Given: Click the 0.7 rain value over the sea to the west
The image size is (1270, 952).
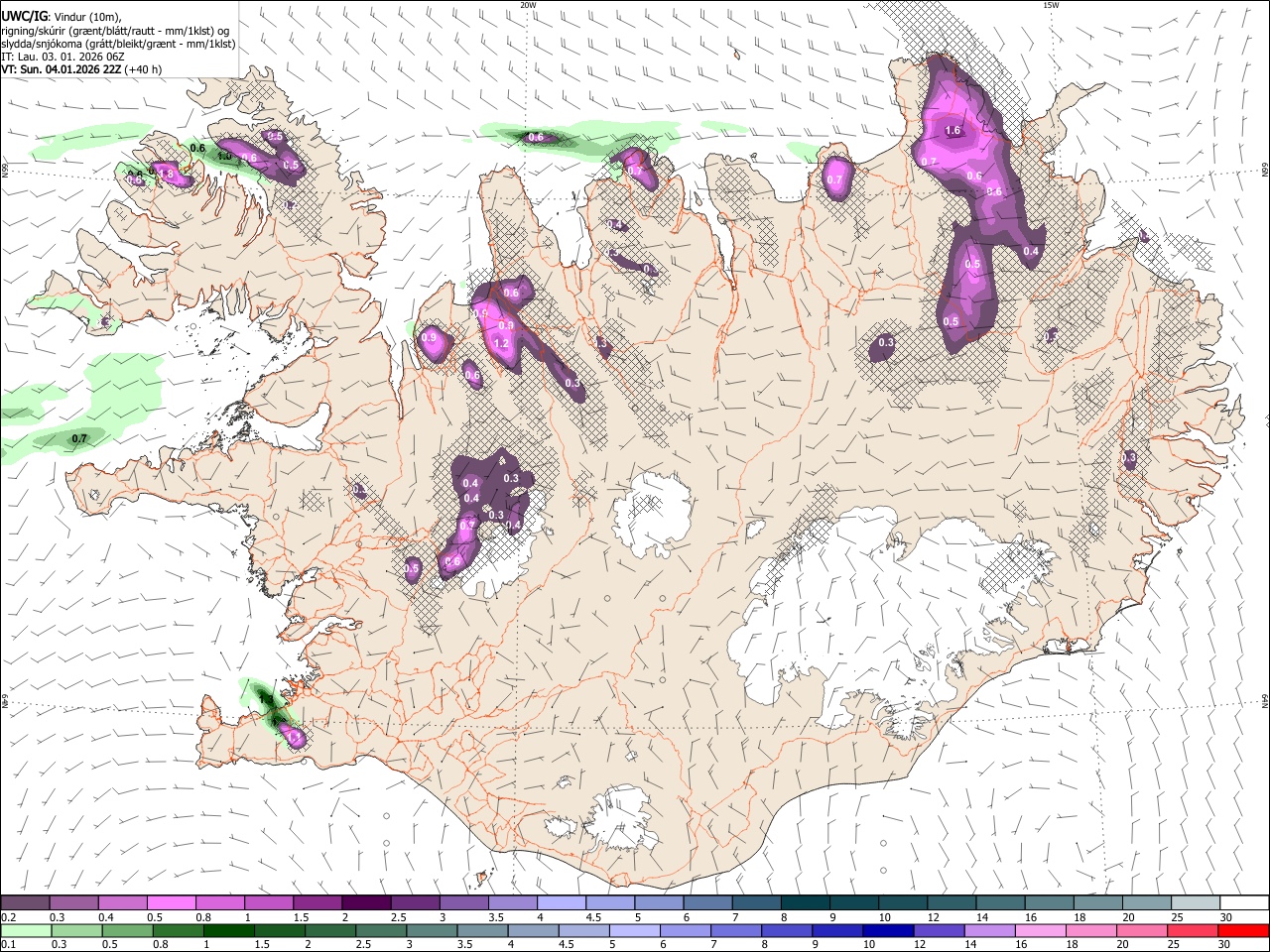Looking at the screenshot, I should click(79, 438).
